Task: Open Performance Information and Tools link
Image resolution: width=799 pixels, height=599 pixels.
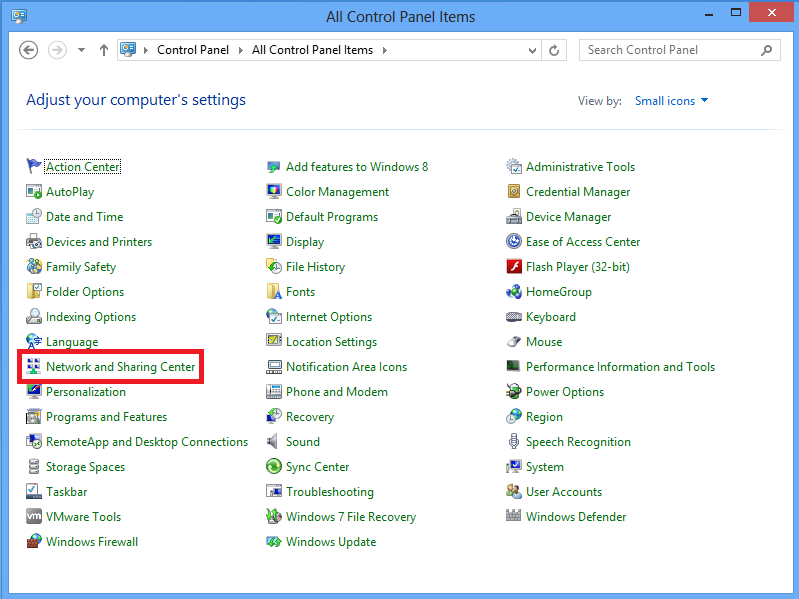Action: pos(620,367)
